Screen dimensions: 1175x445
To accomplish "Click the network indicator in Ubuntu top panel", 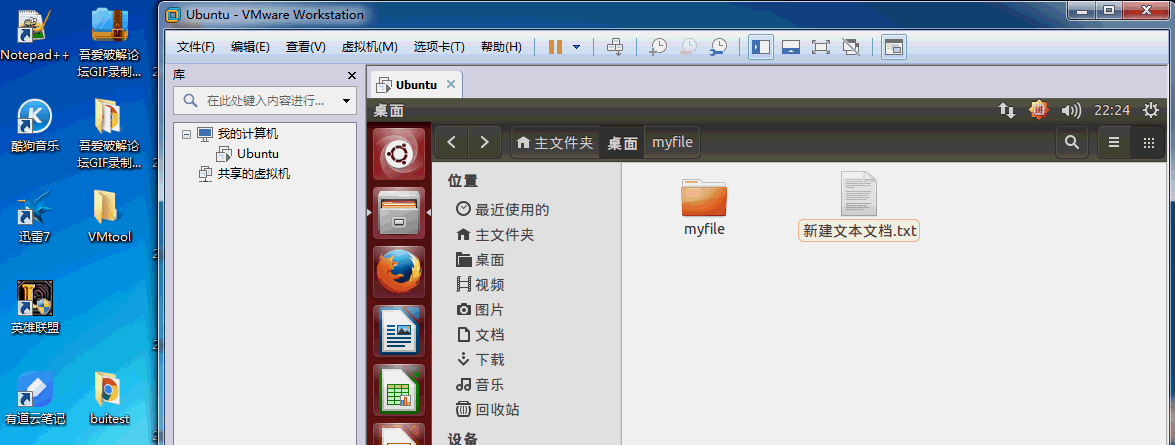I will (x=1006, y=110).
